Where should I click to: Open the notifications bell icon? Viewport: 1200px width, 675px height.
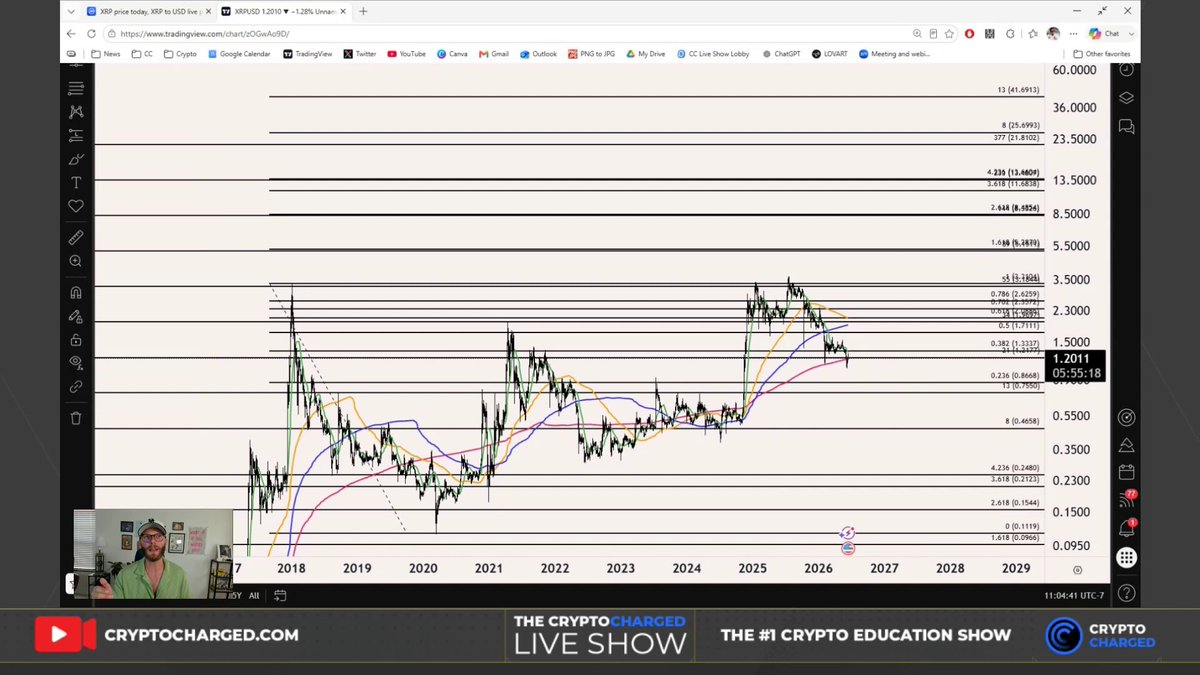[x=1127, y=528]
